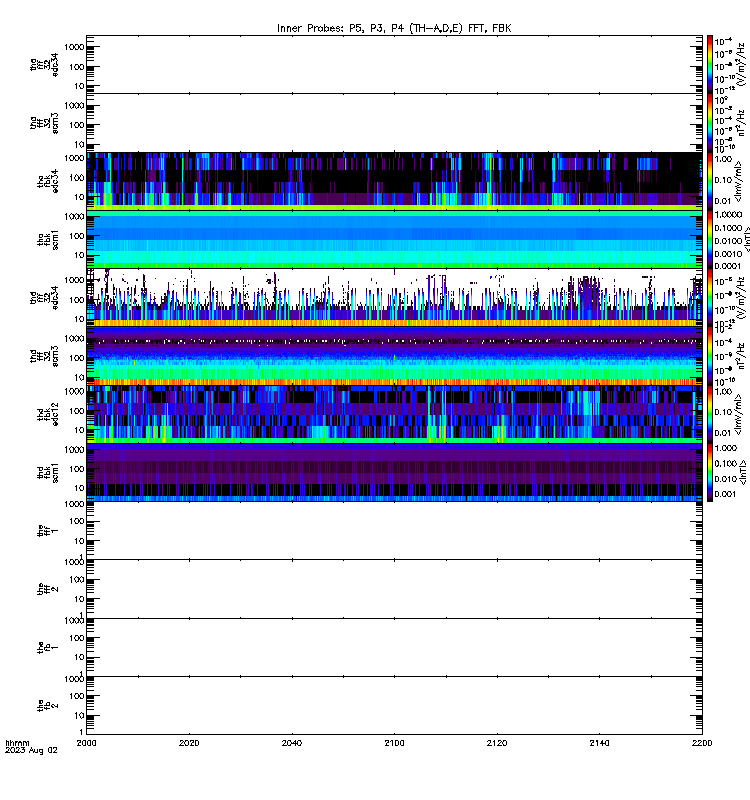Click the 'tha fff 32 scm3' panel label
Image resolution: width=750 pixels, height=800 pixels.
[x=43, y=123]
